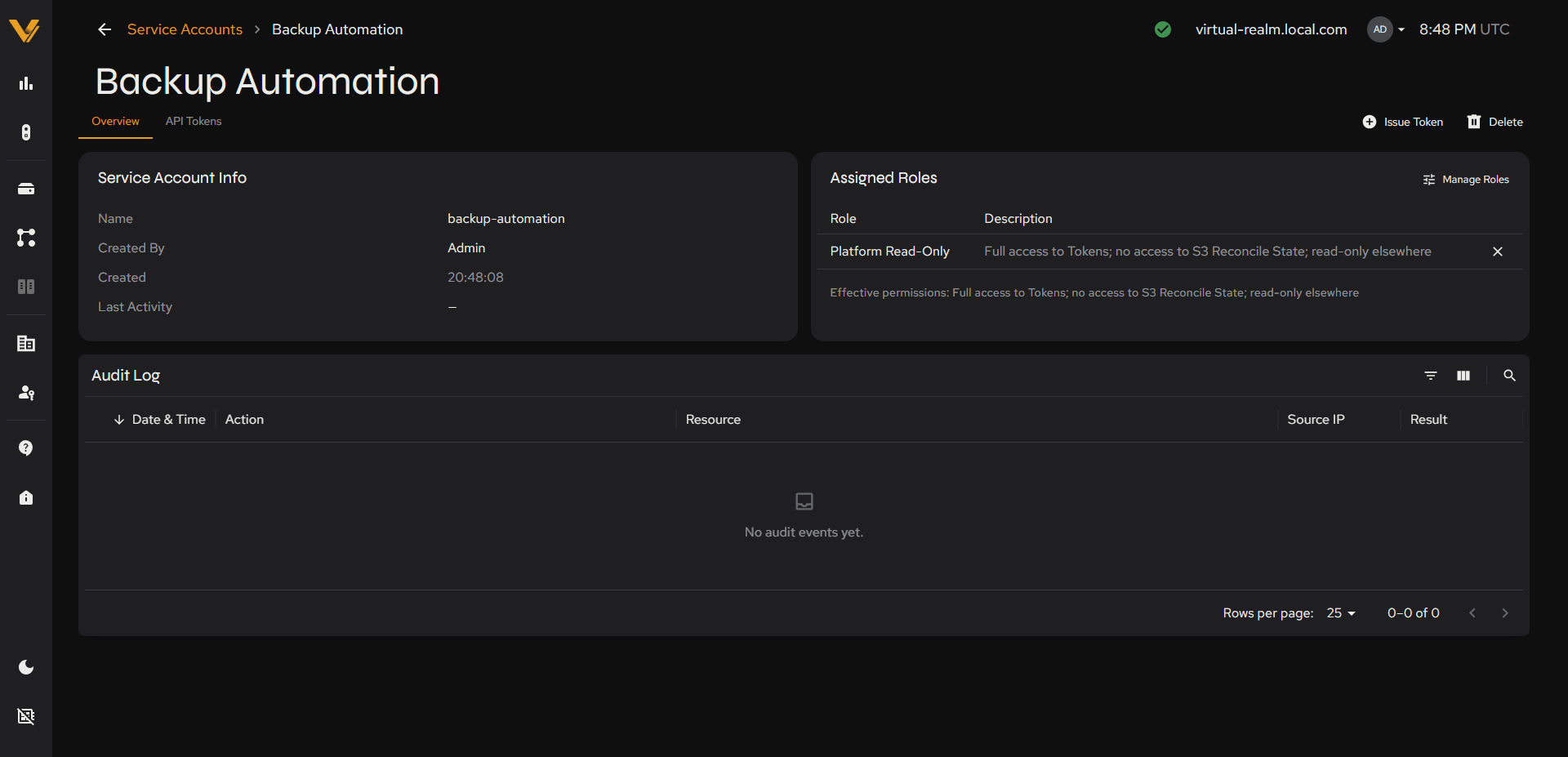Click the Effective permissions summary text
This screenshot has height=757, width=1568.
[x=1094, y=293]
